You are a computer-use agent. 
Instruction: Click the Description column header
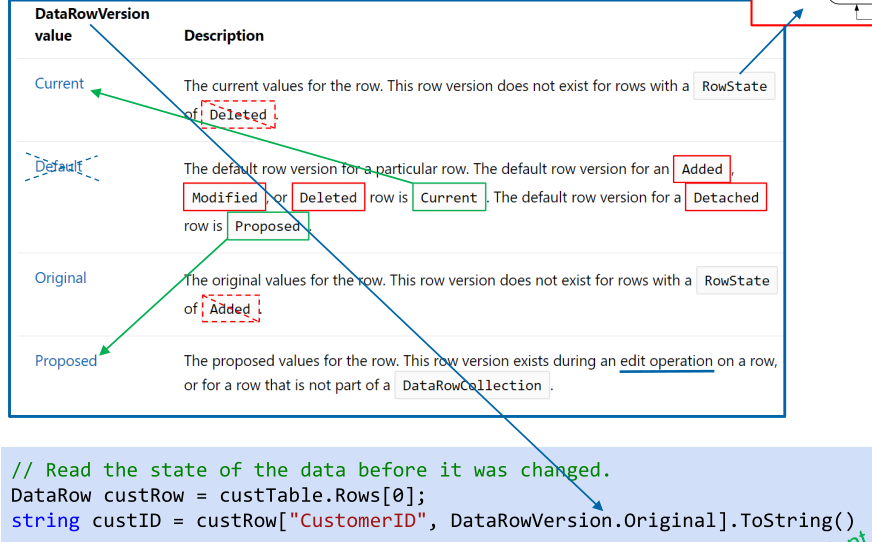pos(224,36)
